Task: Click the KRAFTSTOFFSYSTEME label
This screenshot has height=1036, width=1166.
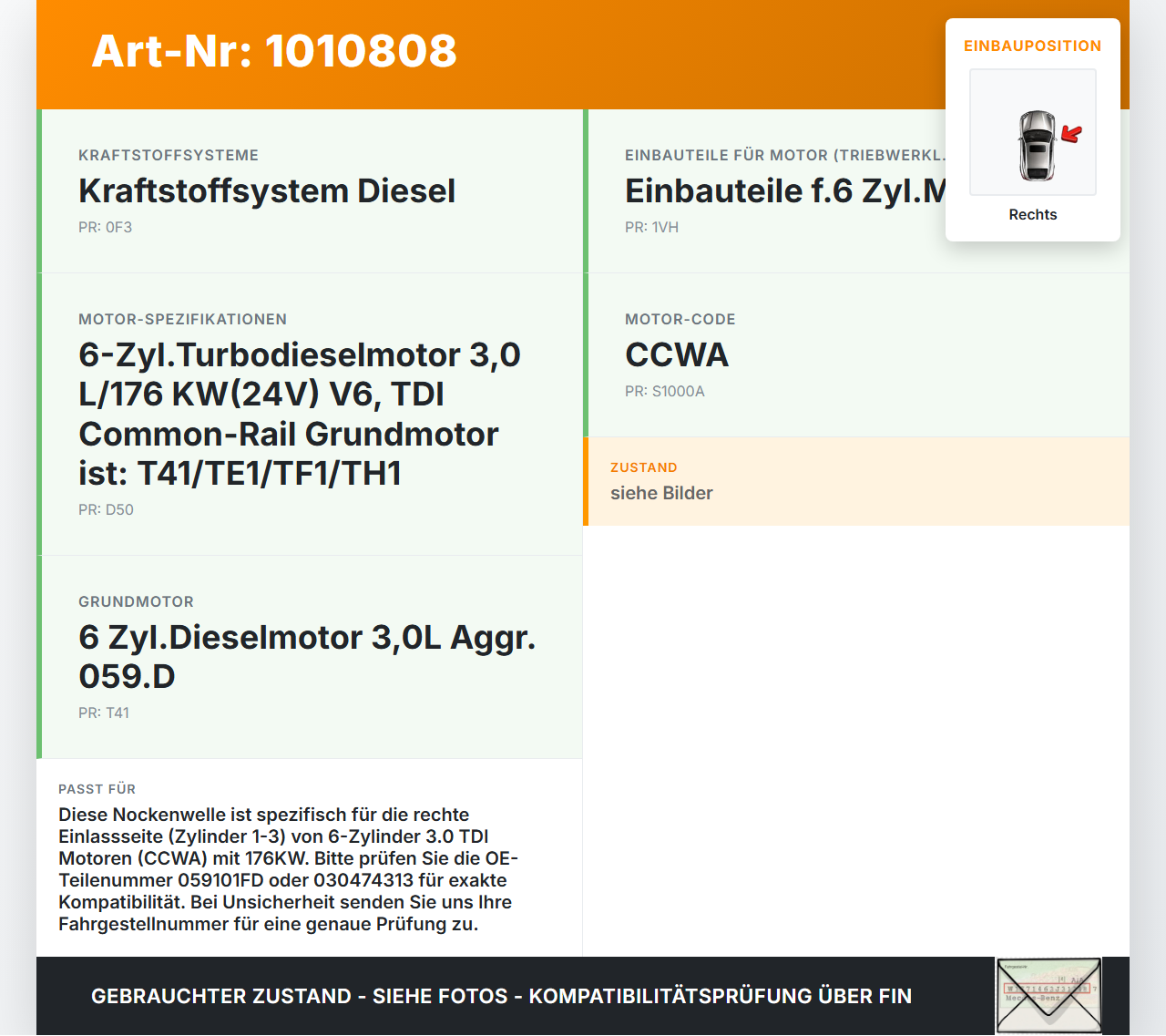Action: coord(169,156)
